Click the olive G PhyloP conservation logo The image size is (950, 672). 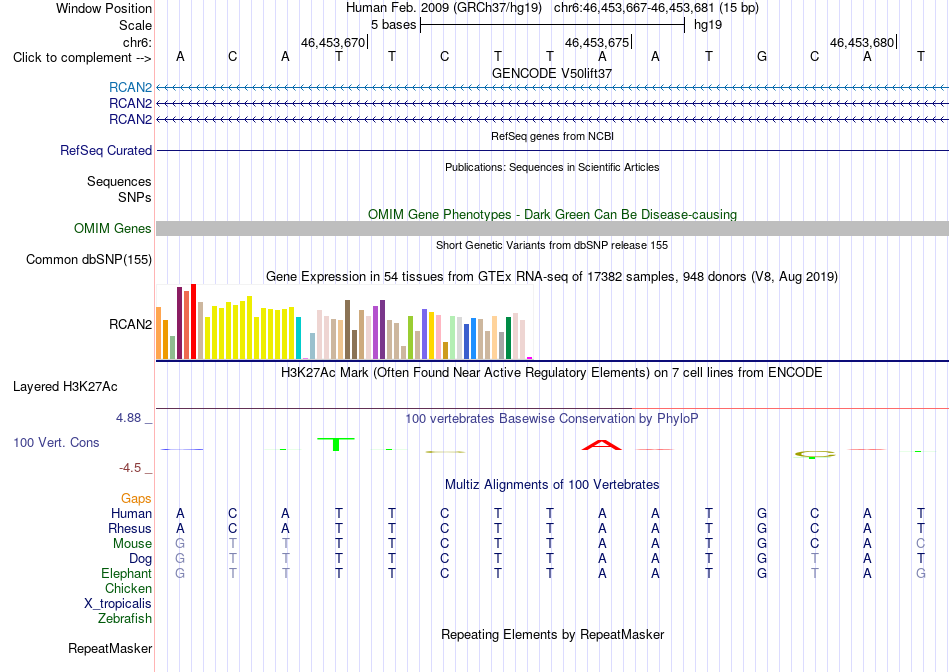[814, 454]
